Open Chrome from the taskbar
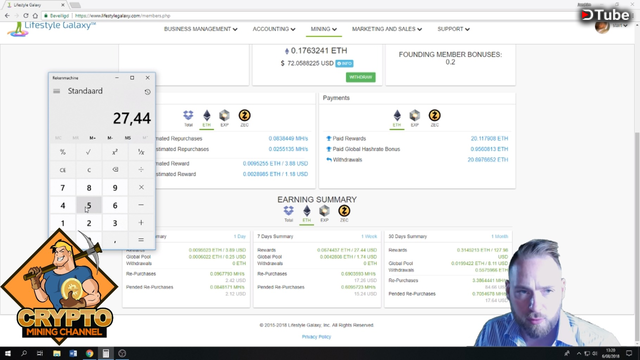This screenshot has height=360, width=640. [89, 353]
